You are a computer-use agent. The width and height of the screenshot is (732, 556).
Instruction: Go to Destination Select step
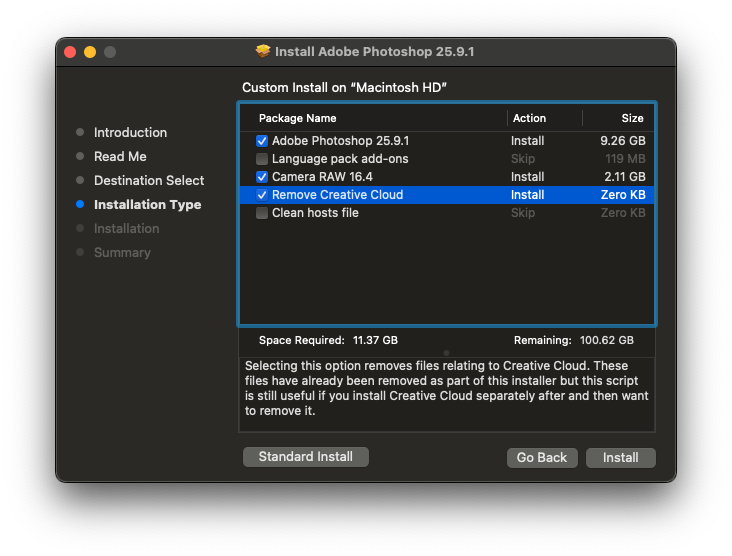tap(148, 180)
